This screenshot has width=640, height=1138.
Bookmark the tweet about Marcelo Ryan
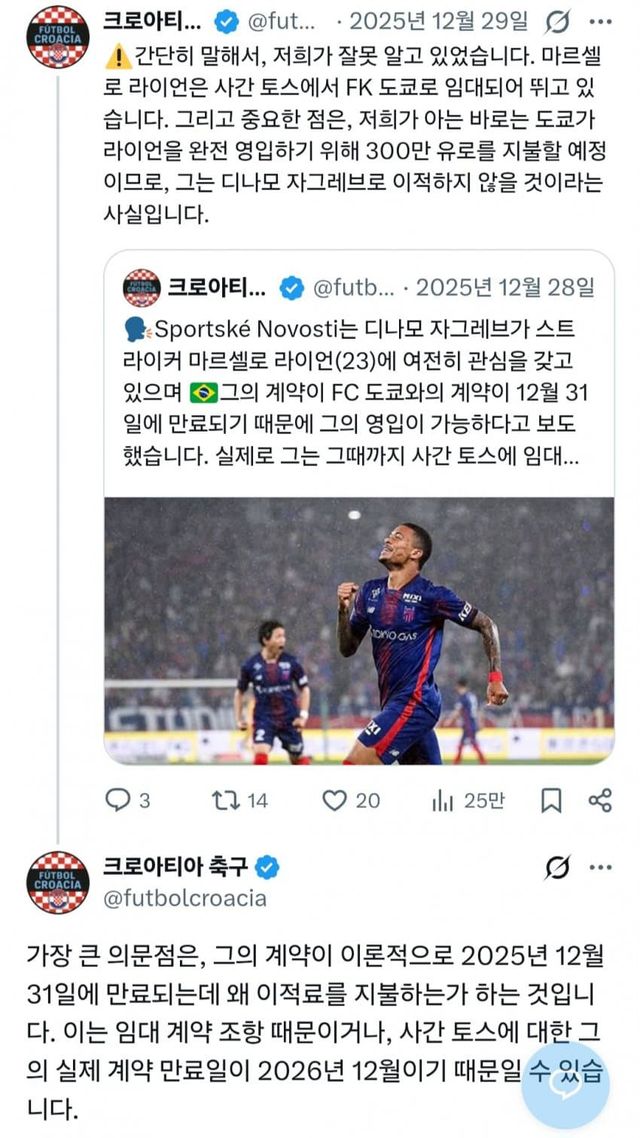pyautogui.click(x=551, y=800)
